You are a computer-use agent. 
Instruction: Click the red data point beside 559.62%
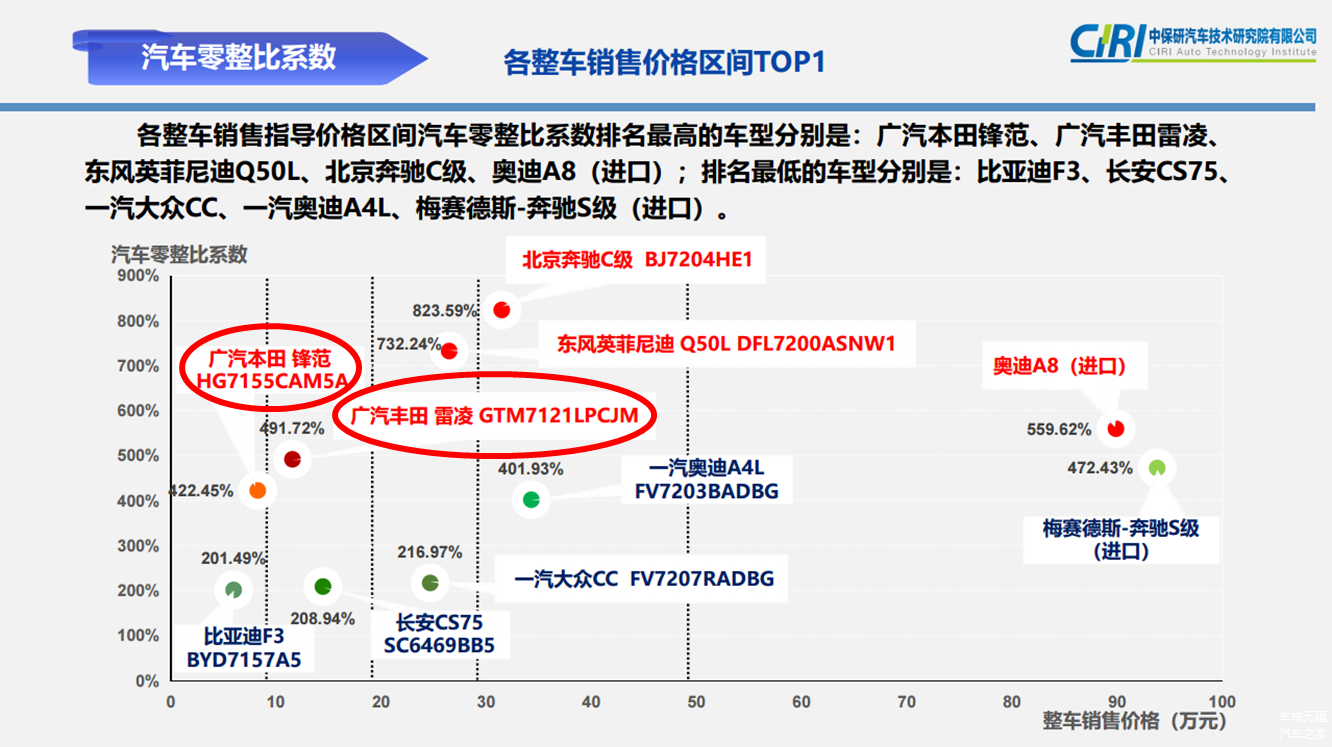point(1116,428)
